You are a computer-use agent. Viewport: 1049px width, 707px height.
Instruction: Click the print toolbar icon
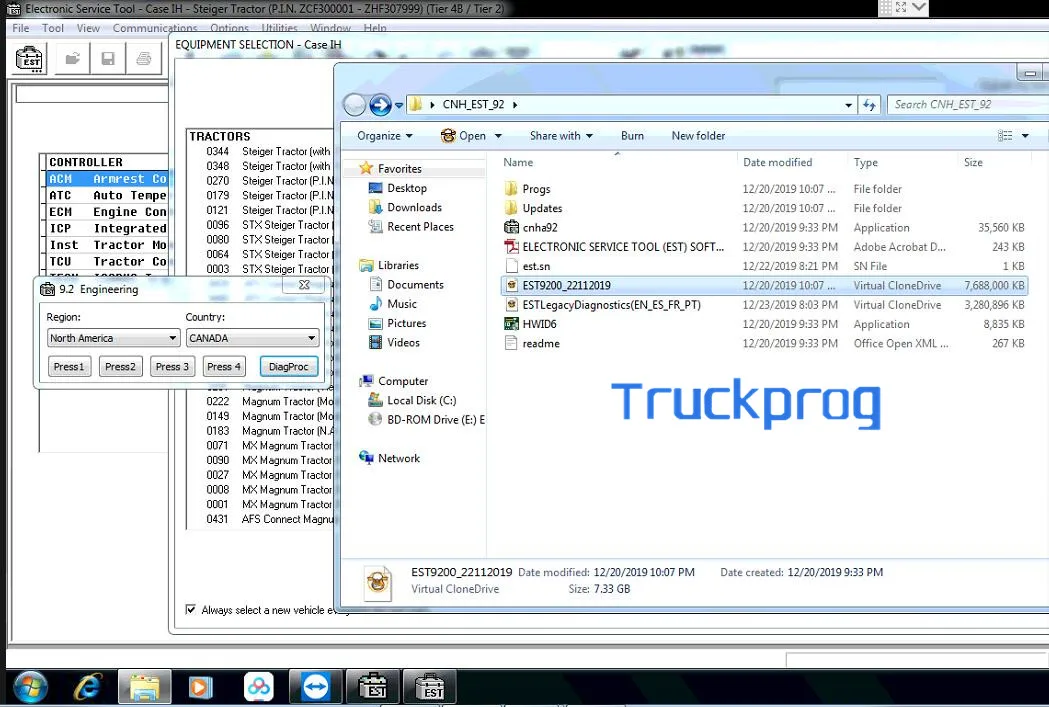(144, 59)
